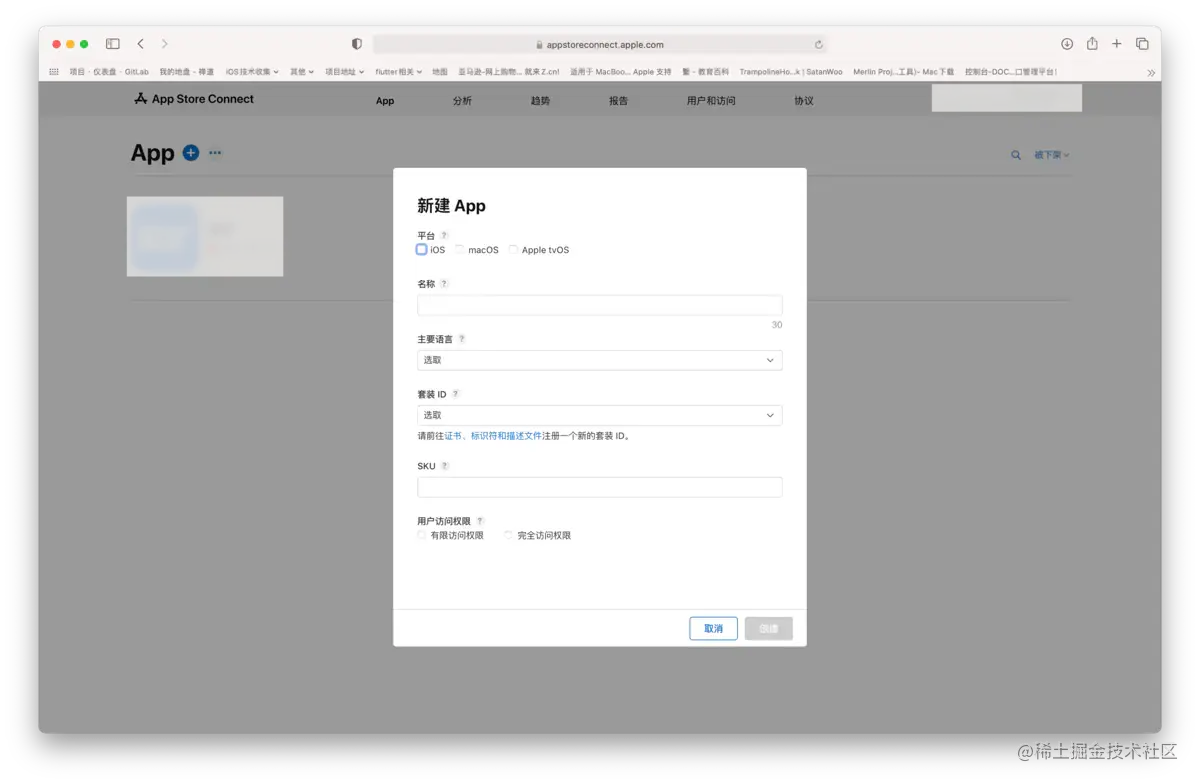Viewport: 1200px width, 784px height.
Task: Open the 我的地盘 - 禅道 bookmark
Action: pyautogui.click(x=186, y=72)
